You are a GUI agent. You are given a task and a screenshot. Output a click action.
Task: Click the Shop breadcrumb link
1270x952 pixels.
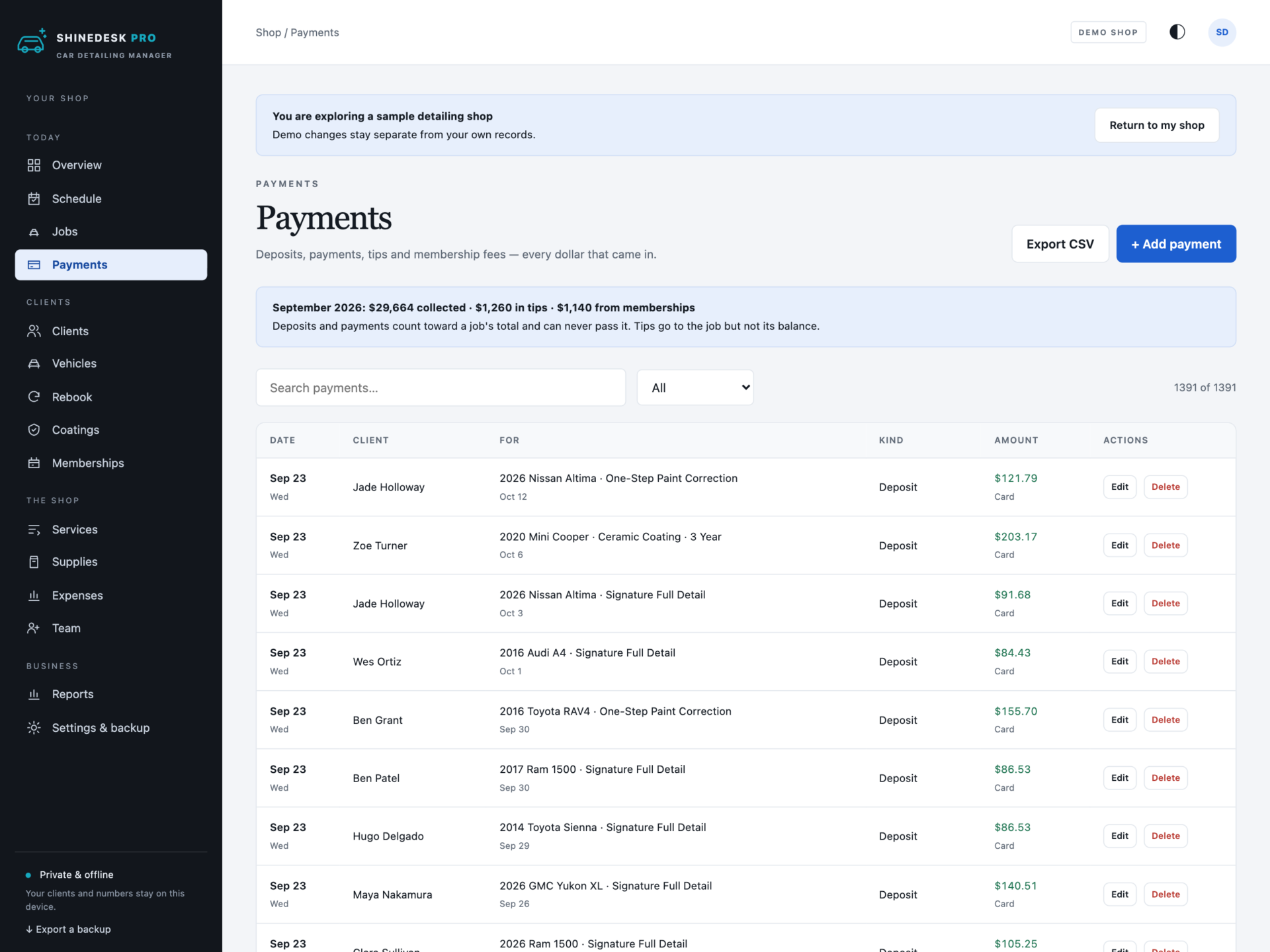(x=268, y=32)
